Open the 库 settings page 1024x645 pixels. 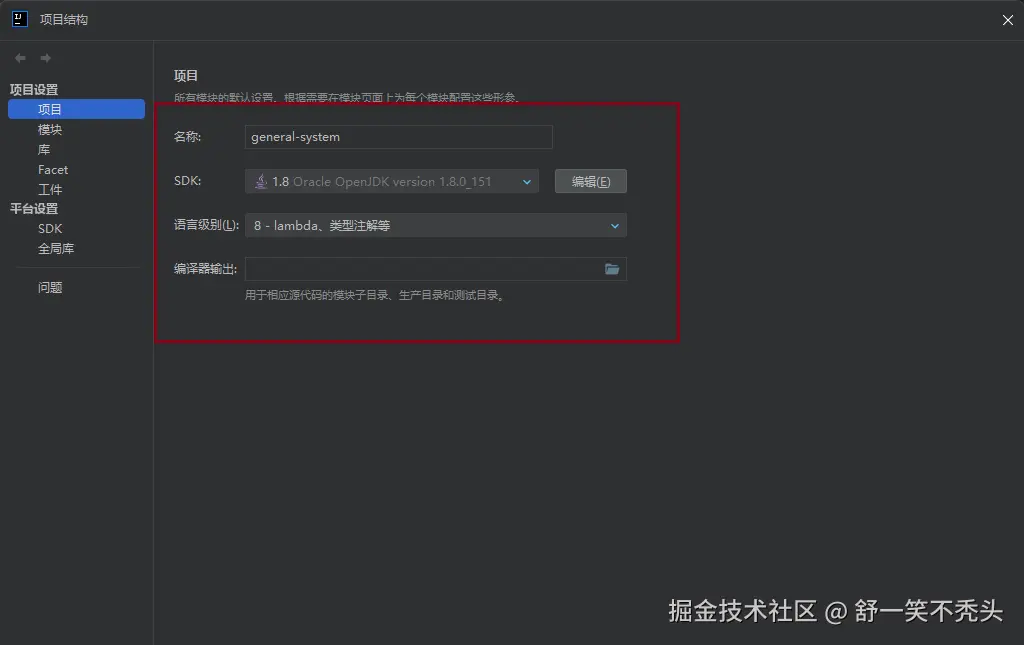coord(44,149)
